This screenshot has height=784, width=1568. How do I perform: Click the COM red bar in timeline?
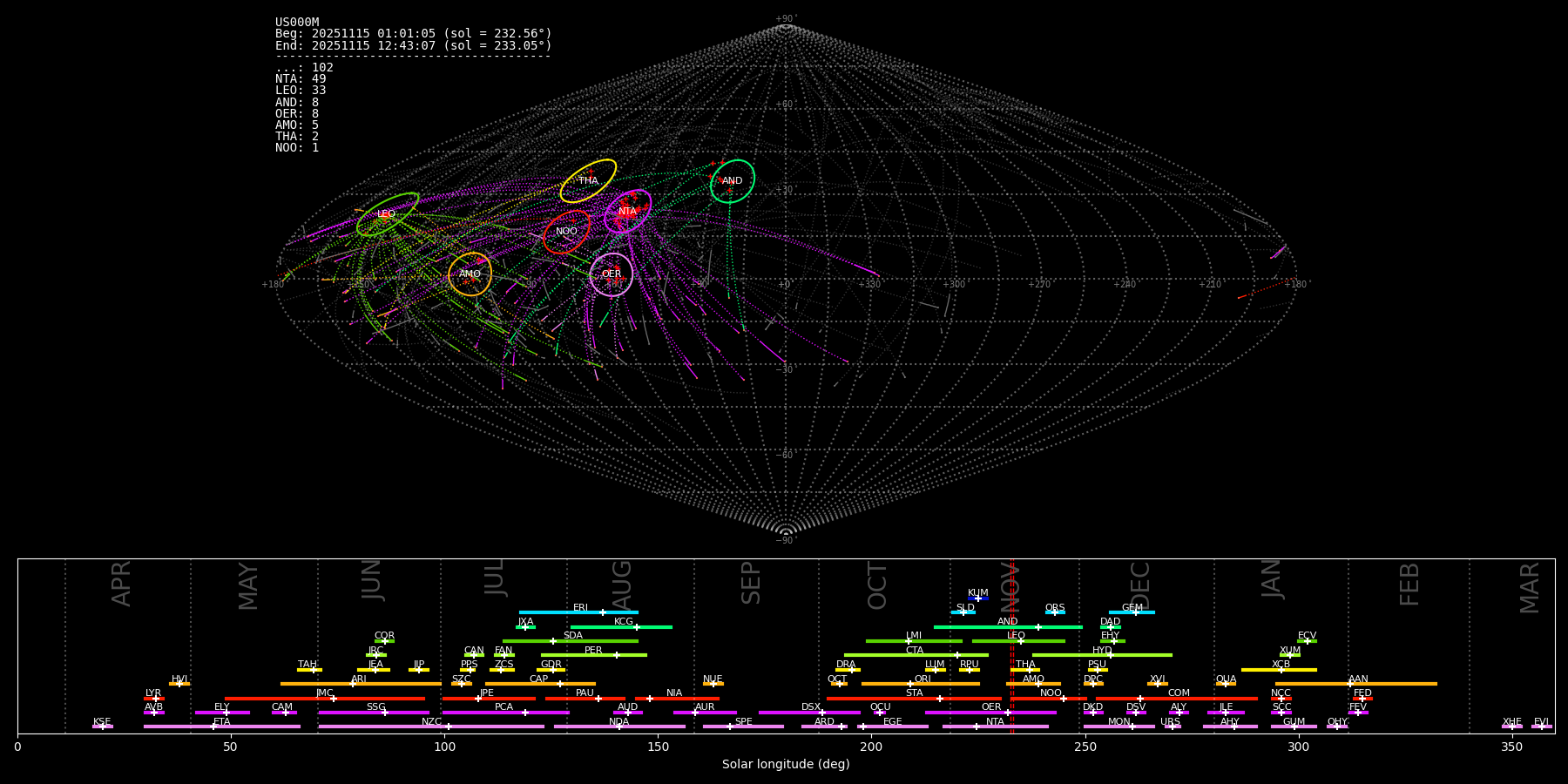[1179, 699]
